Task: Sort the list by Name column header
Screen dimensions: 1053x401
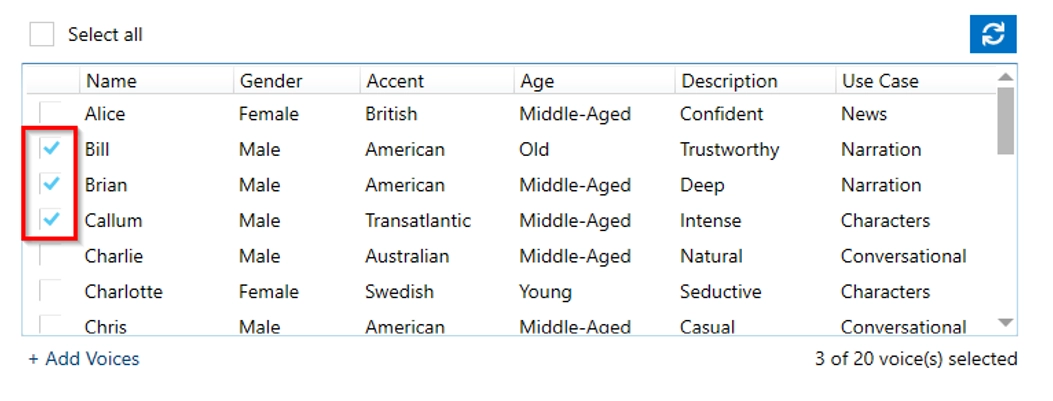Action: coord(156,81)
